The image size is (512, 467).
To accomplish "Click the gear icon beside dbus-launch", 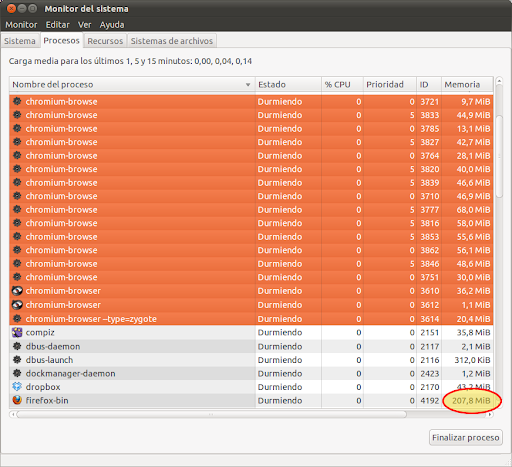I will point(17,360).
